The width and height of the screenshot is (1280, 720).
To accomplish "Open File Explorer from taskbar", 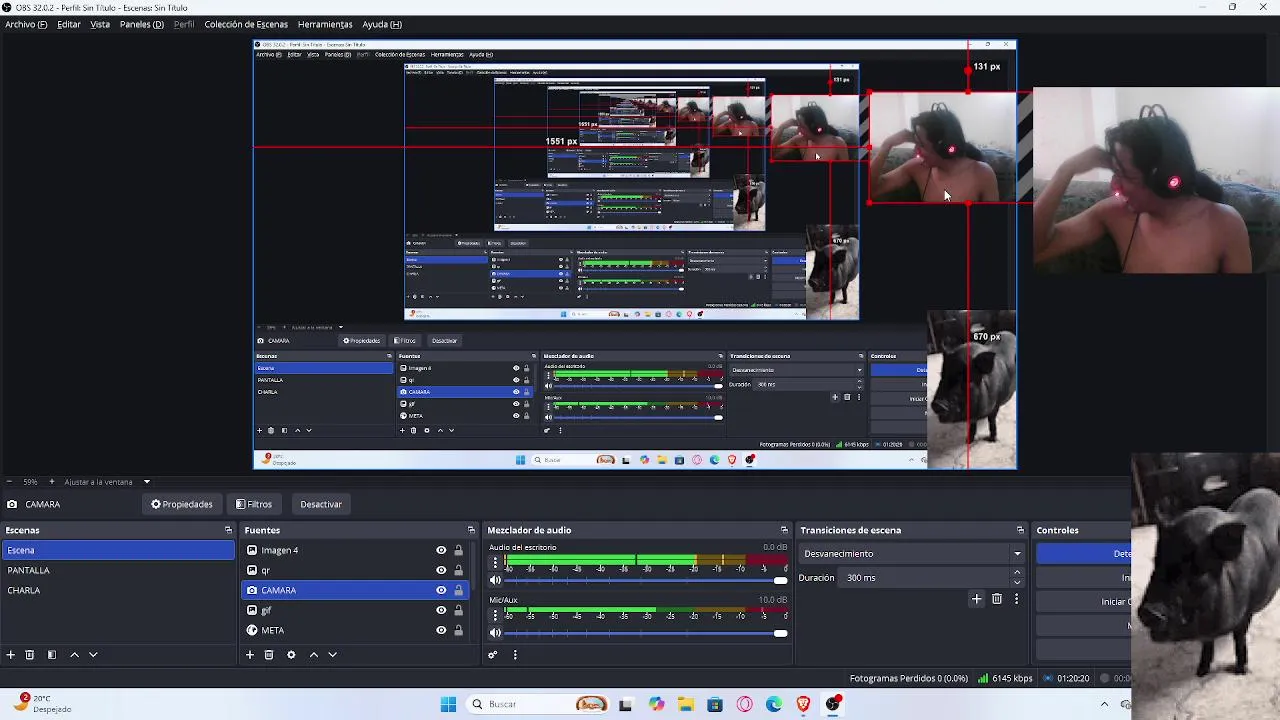I will (685, 704).
